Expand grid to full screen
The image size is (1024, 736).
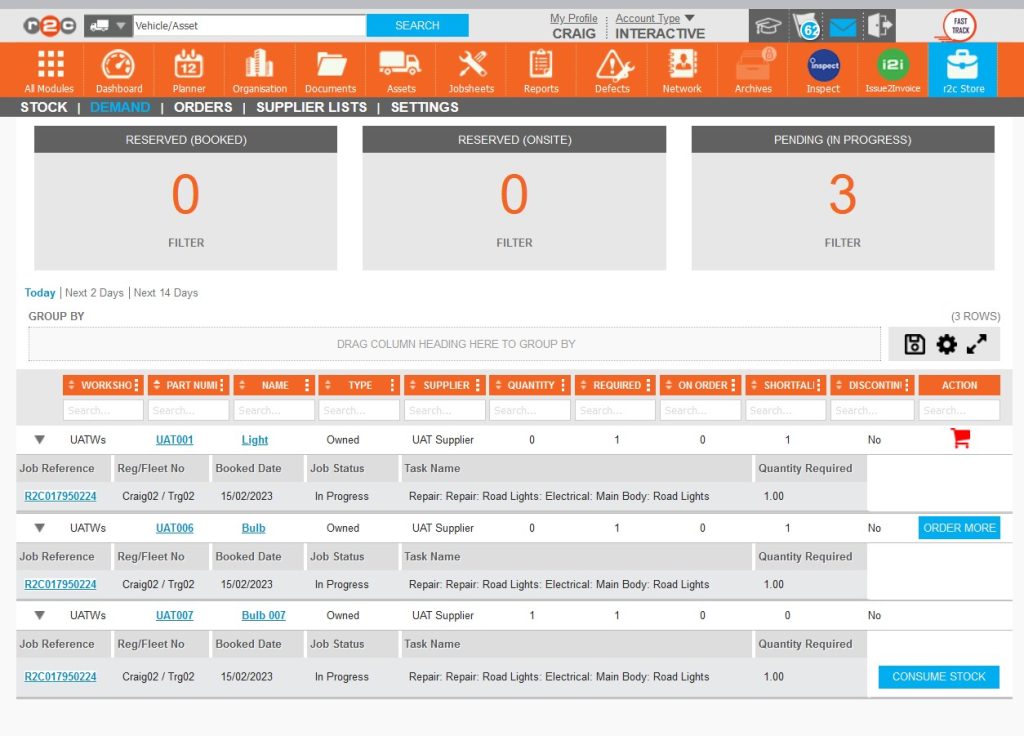[977, 344]
